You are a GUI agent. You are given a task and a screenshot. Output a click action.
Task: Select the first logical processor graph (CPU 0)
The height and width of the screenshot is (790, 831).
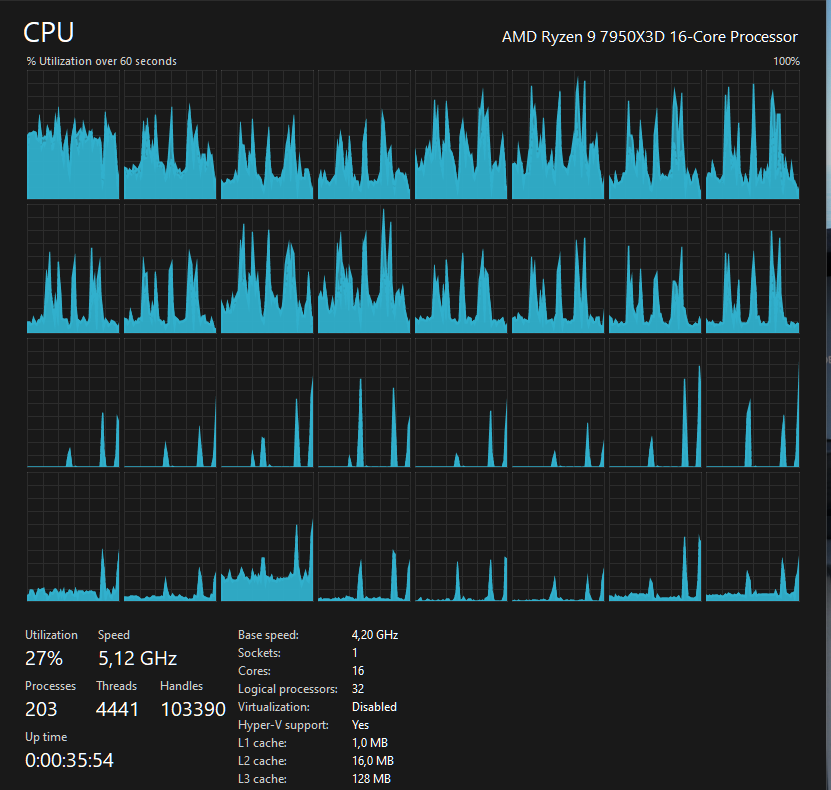tap(73, 135)
